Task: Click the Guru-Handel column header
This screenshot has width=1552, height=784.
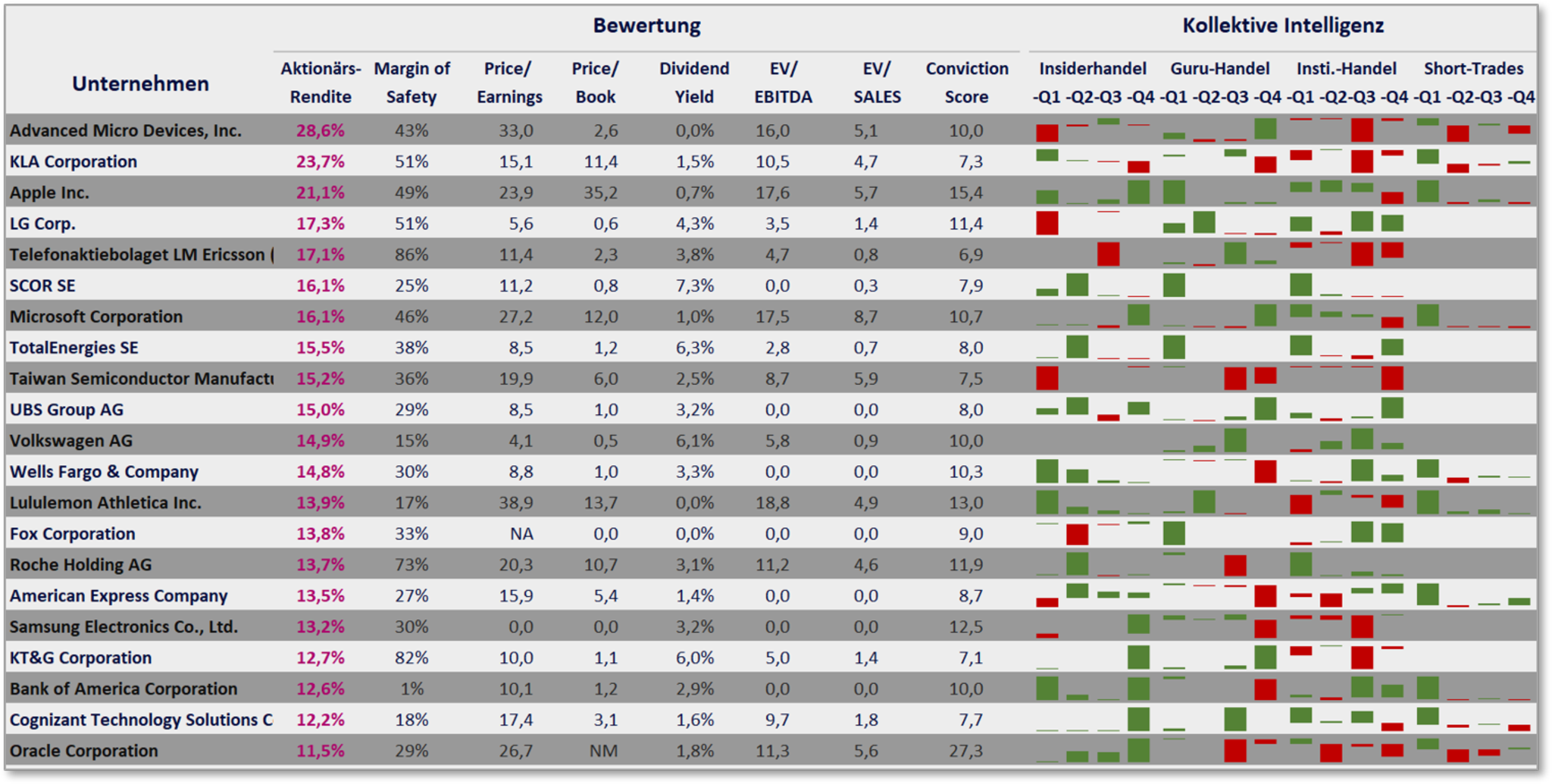Action: click(x=1219, y=69)
